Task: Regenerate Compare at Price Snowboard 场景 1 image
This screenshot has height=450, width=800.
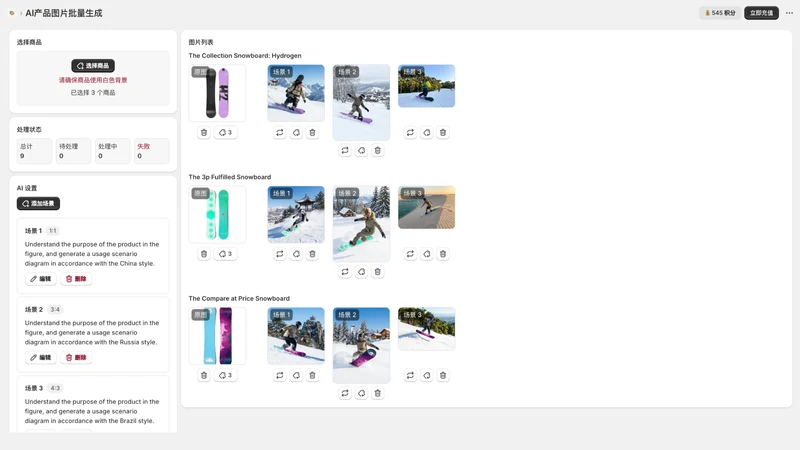Action: 280,376
